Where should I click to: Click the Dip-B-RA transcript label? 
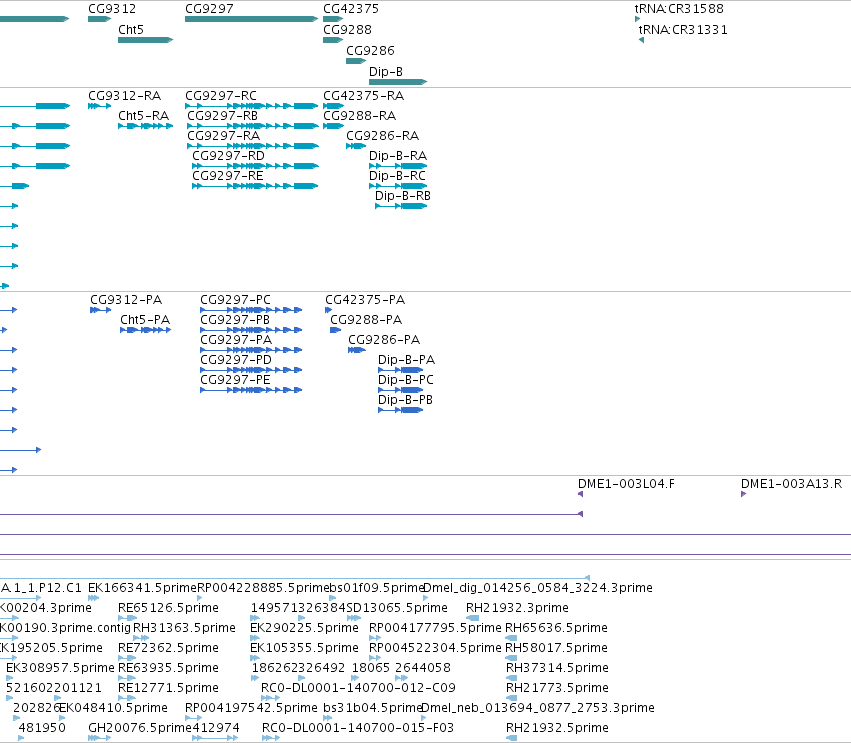pos(398,156)
